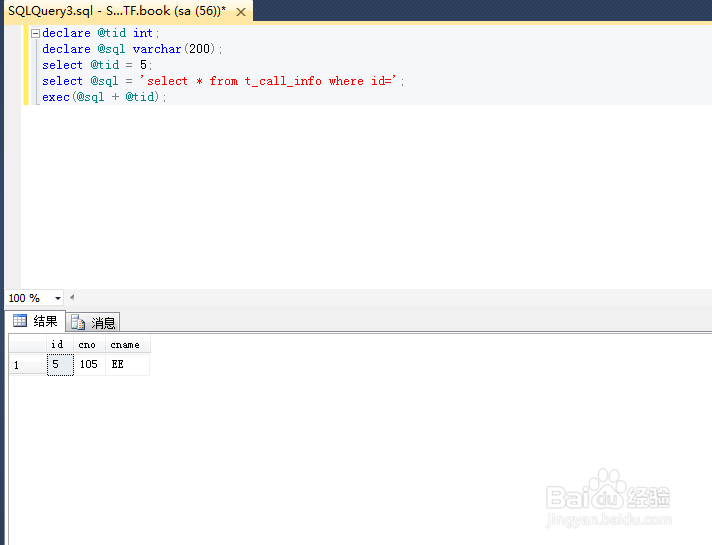Collapse the declare code block

(35, 33)
